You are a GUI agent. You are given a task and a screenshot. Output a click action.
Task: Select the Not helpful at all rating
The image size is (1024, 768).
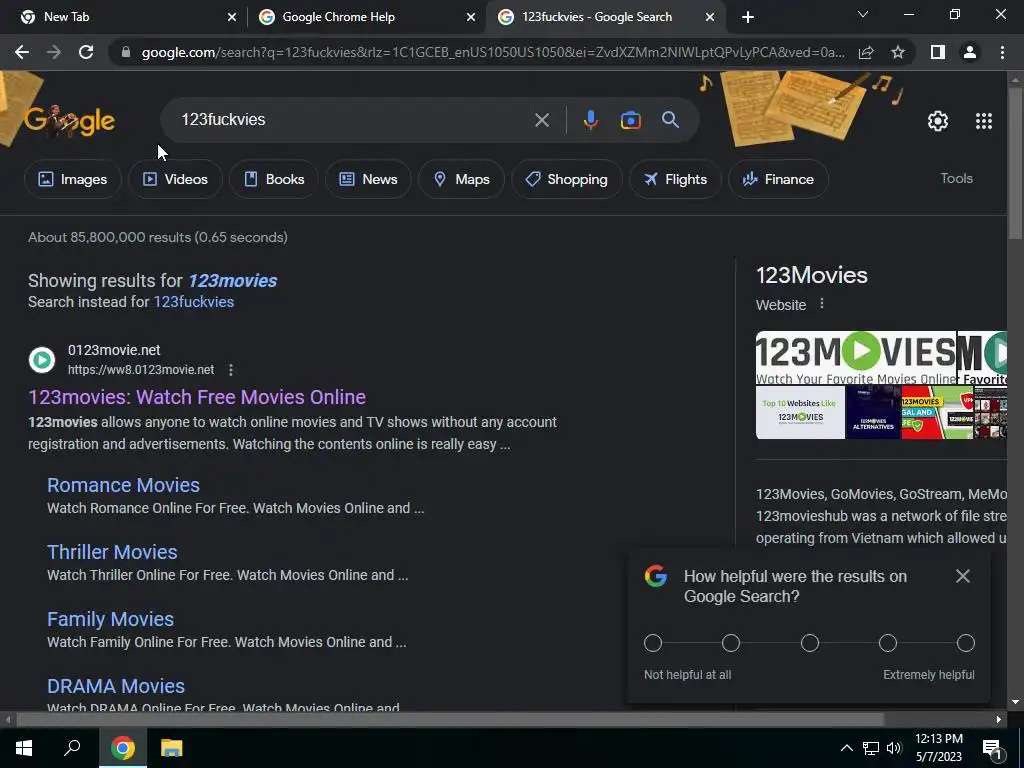click(x=652, y=643)
